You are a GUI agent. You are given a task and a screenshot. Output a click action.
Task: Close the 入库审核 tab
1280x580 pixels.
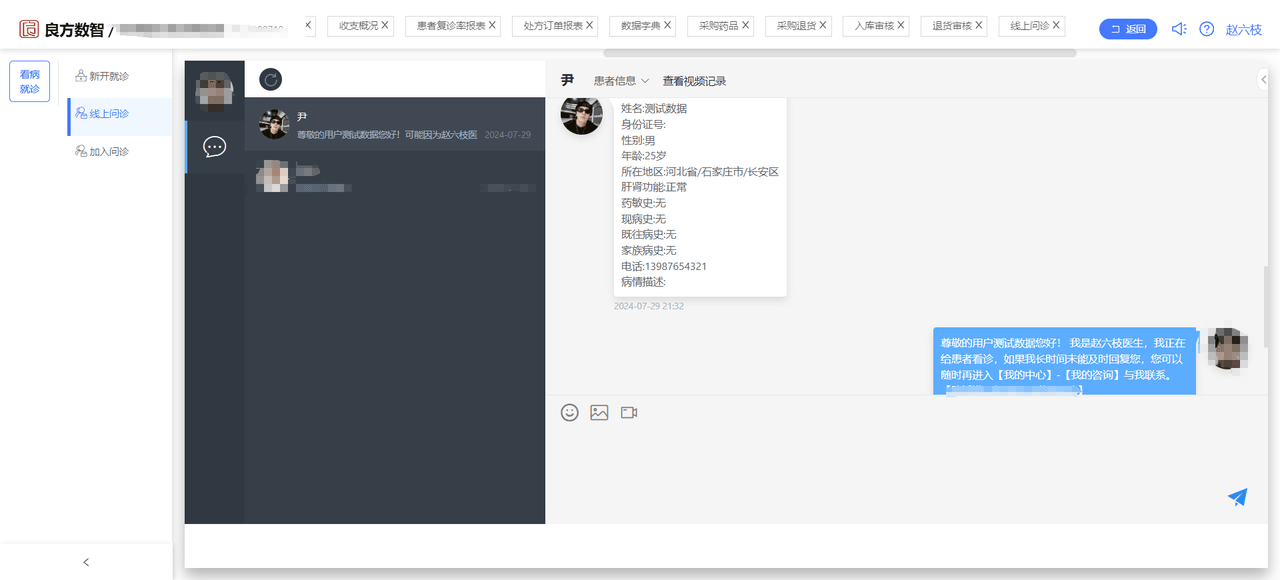coord(902,25)
